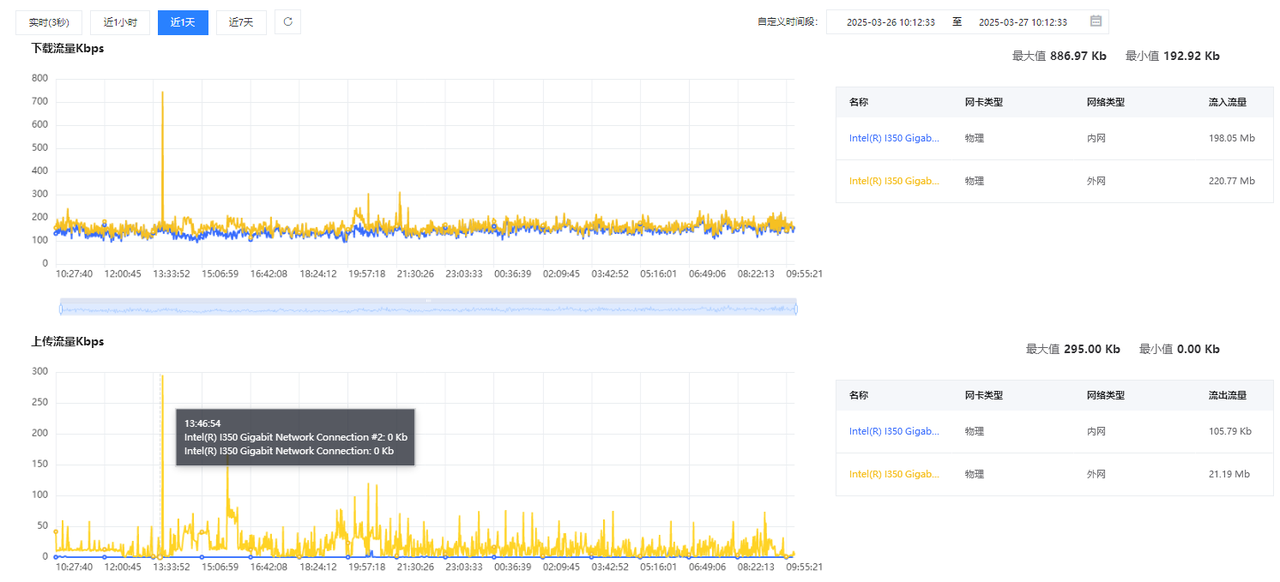Switch to the 近7天 time range
Screen dimensions: 1280x582
pos(241,22)
